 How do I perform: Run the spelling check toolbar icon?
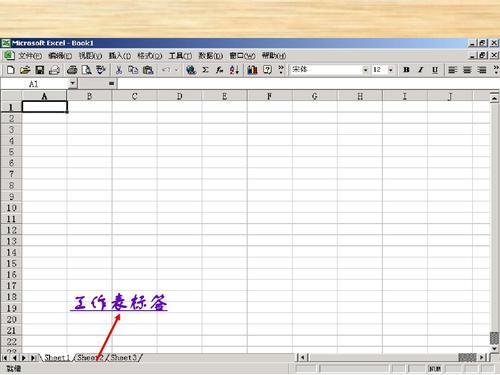[101, 70]
